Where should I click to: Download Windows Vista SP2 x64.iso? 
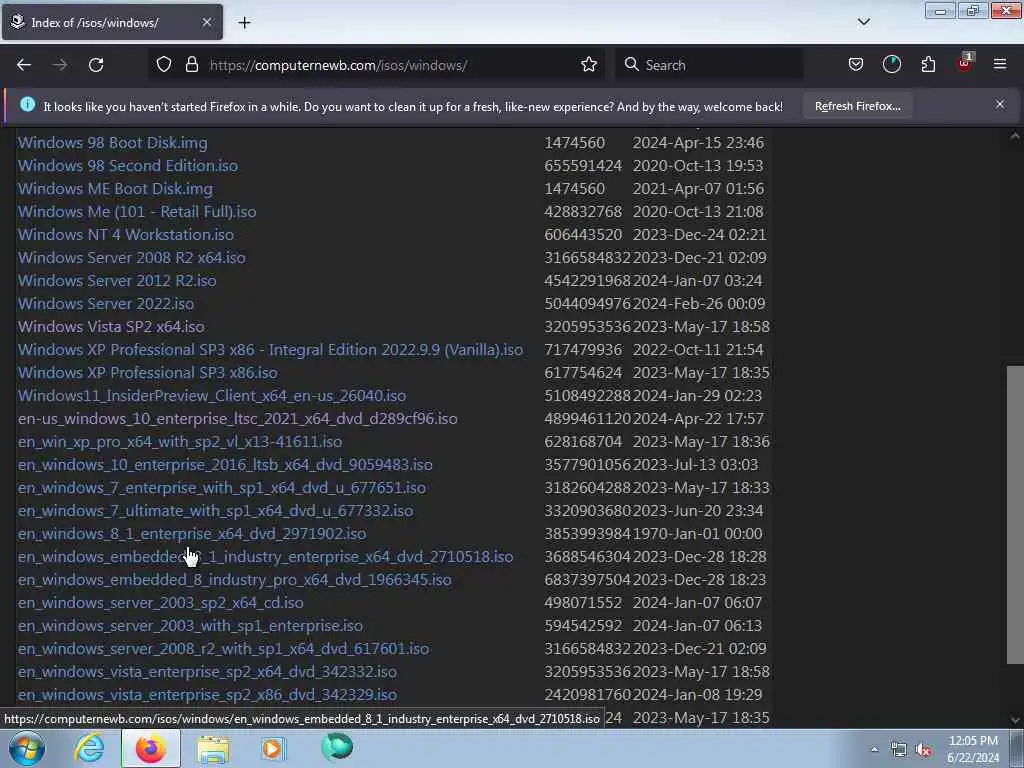tap(111, 327)
